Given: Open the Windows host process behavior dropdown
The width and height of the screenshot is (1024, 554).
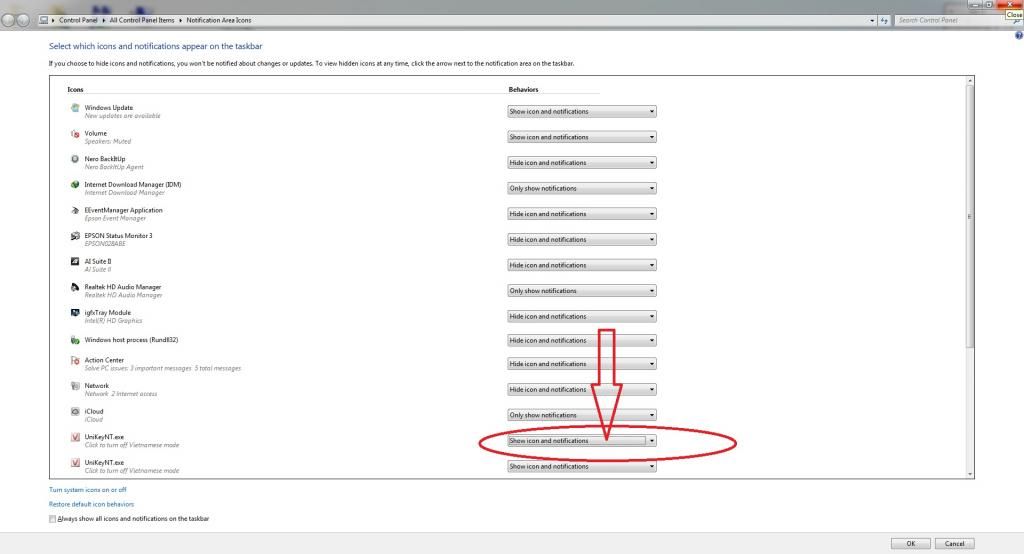Looking at the screenshot, I should tap(582, 340).
